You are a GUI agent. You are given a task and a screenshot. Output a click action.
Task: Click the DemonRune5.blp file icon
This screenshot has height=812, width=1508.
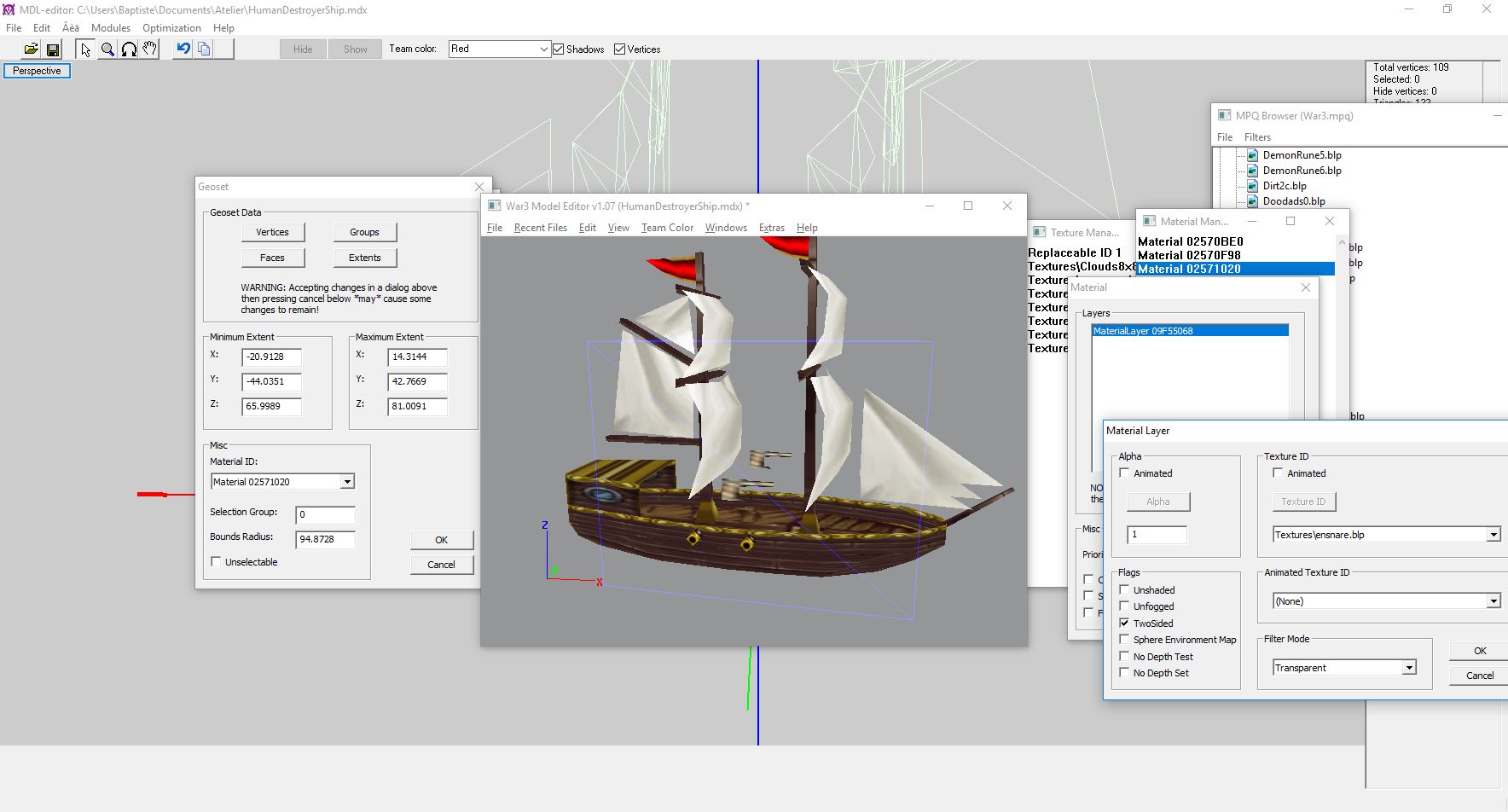coord(1252,155)
